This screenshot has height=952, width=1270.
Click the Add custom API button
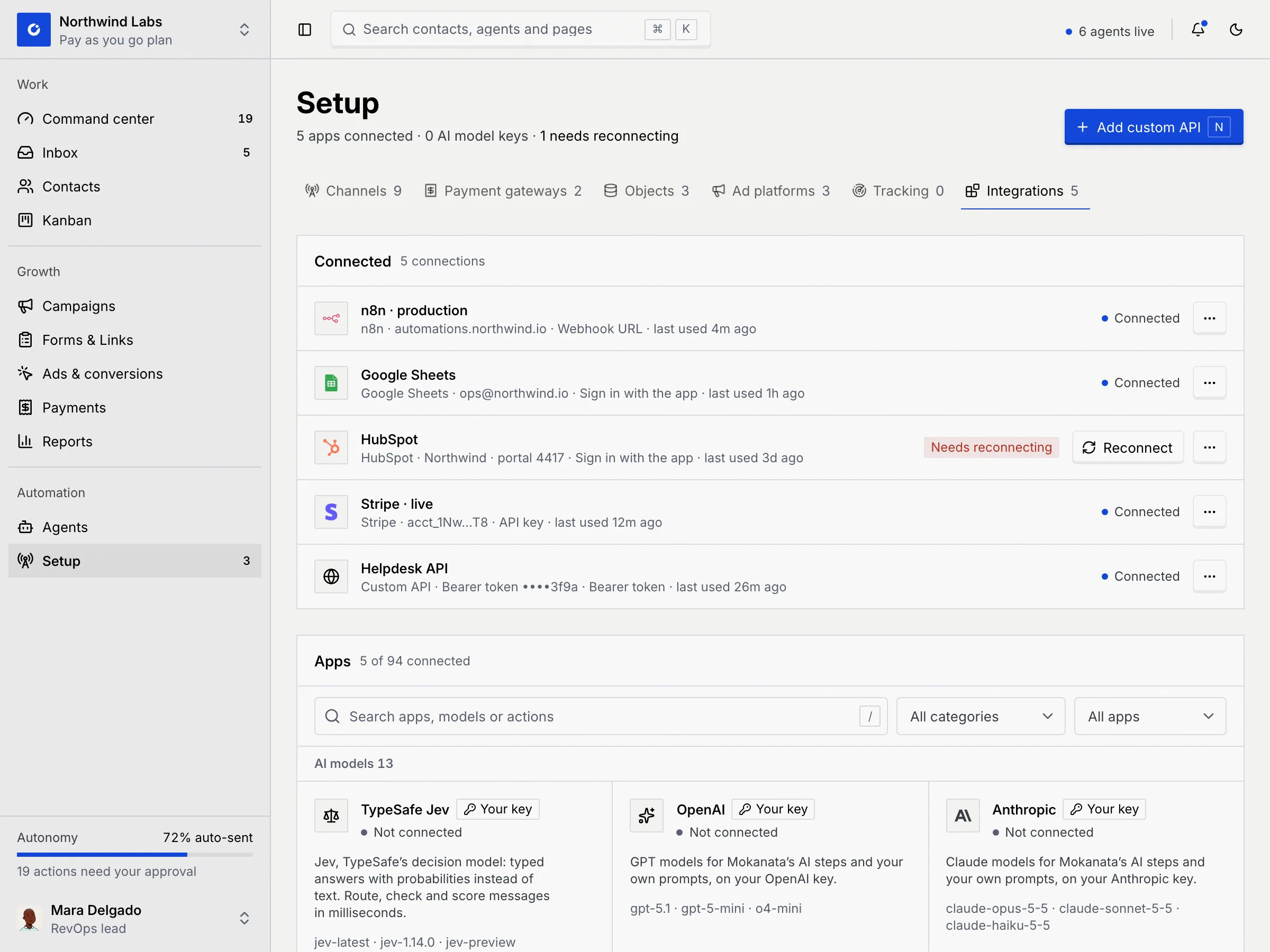coord(1154,127)
